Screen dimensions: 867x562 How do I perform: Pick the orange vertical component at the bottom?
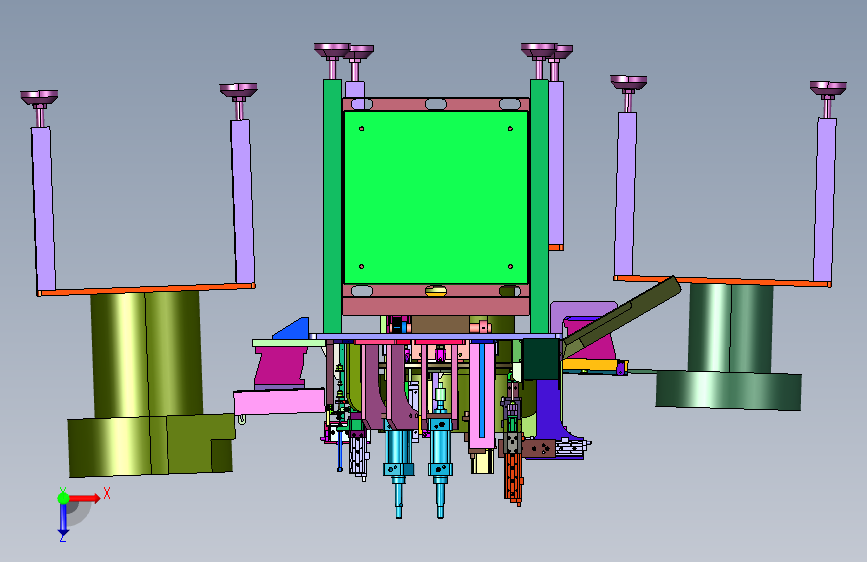coord(513,477)
